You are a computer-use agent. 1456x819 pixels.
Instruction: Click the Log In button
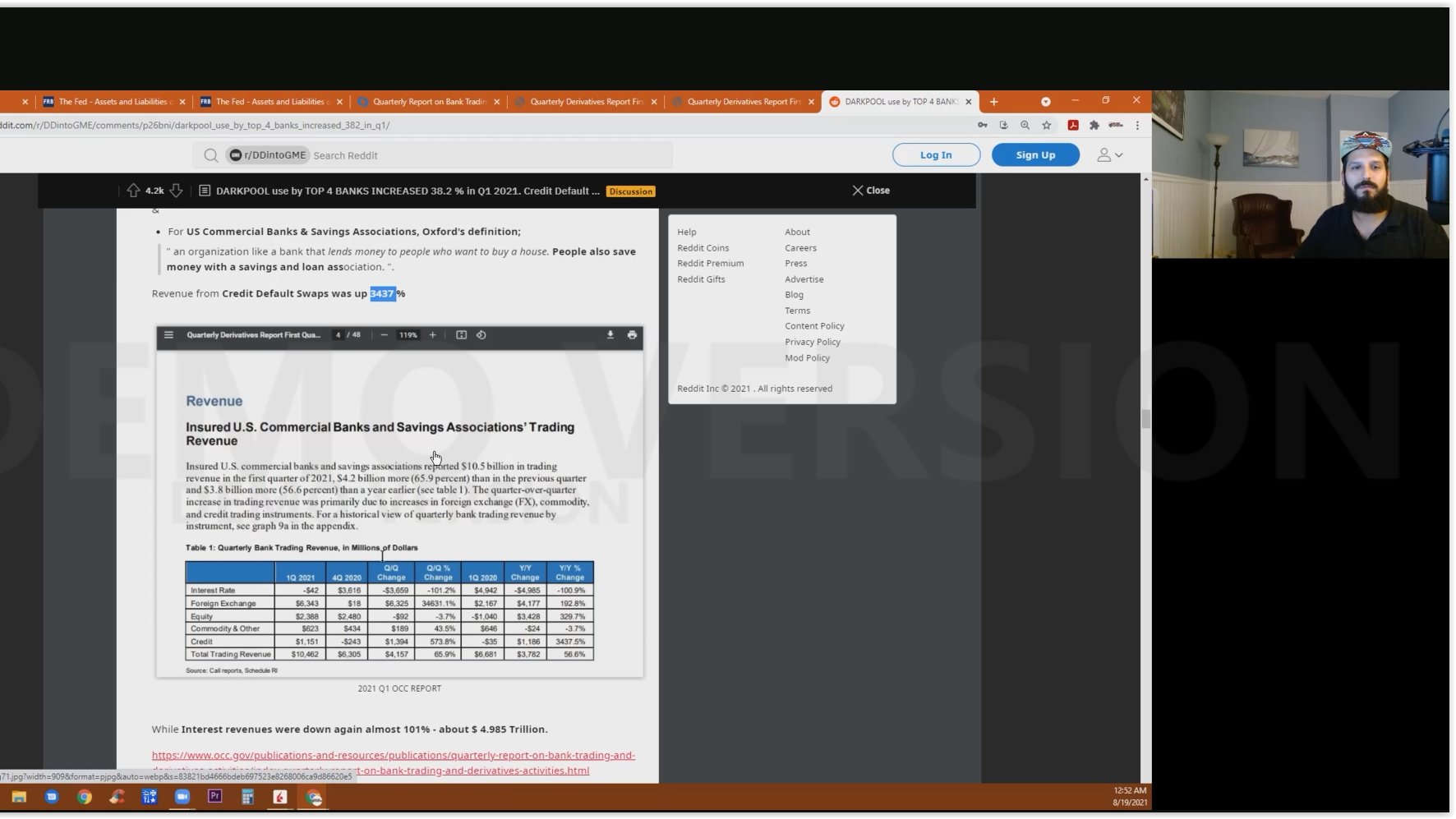tap(936, 154)
